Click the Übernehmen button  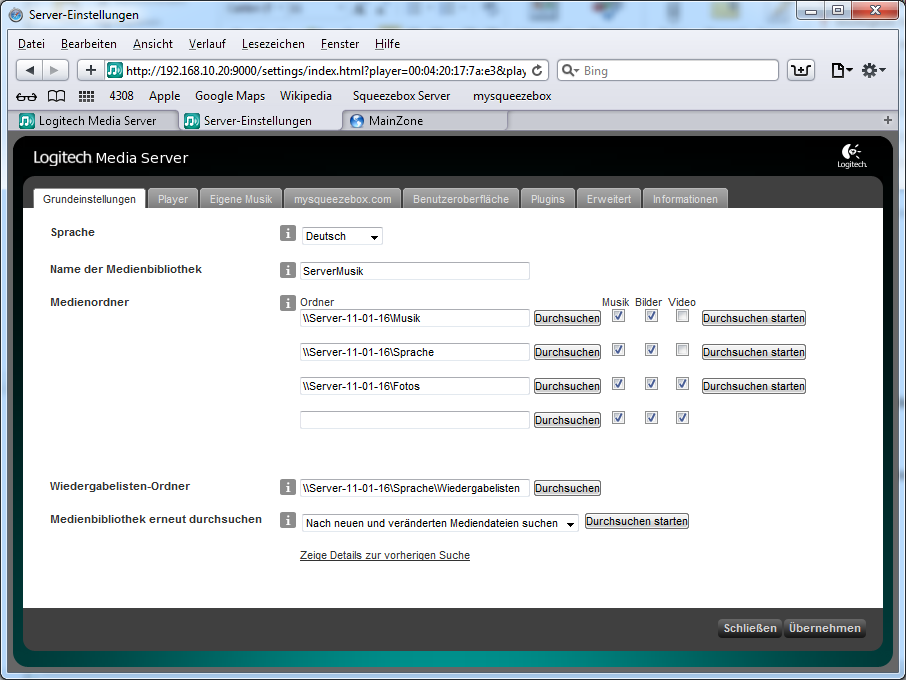point(824,628)
